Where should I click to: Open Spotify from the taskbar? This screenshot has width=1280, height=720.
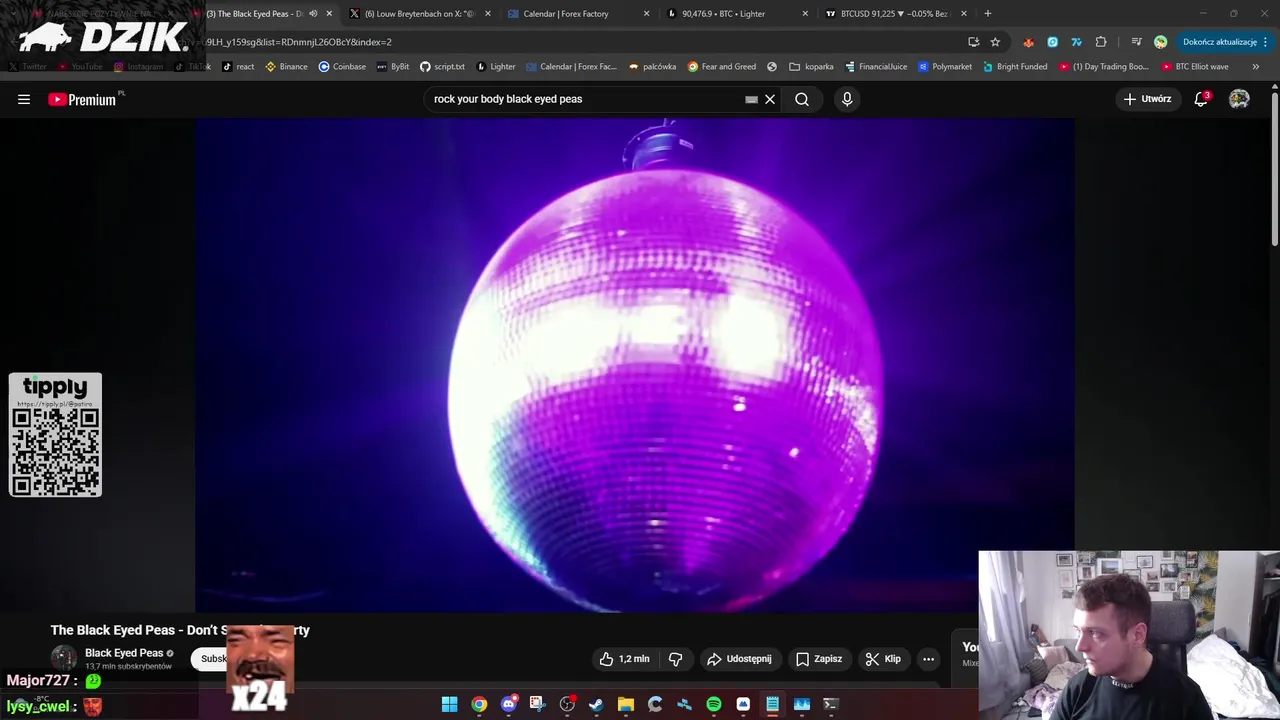pos(714,704)
